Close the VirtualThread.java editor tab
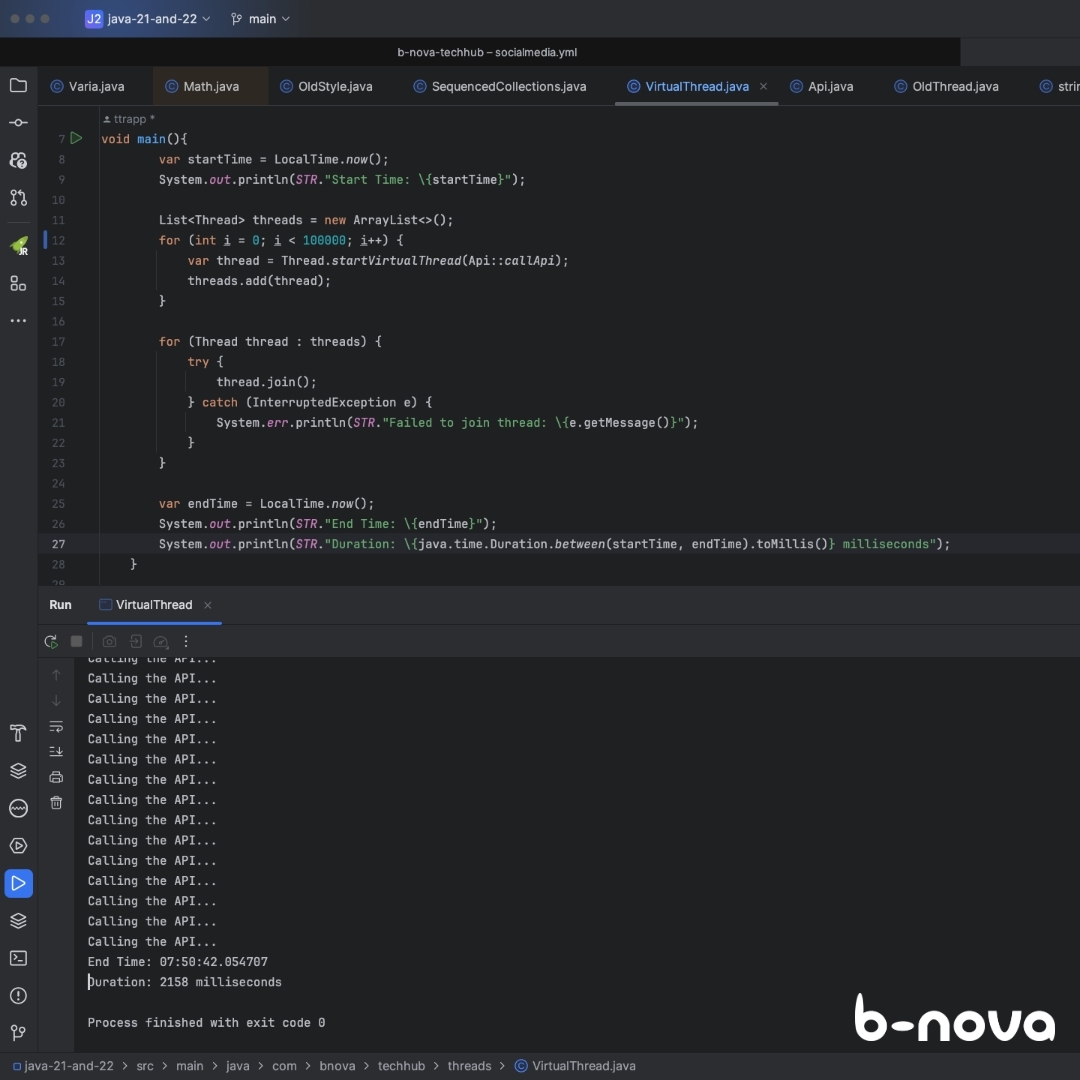The image size is (1080, 1080). [763, 86]
